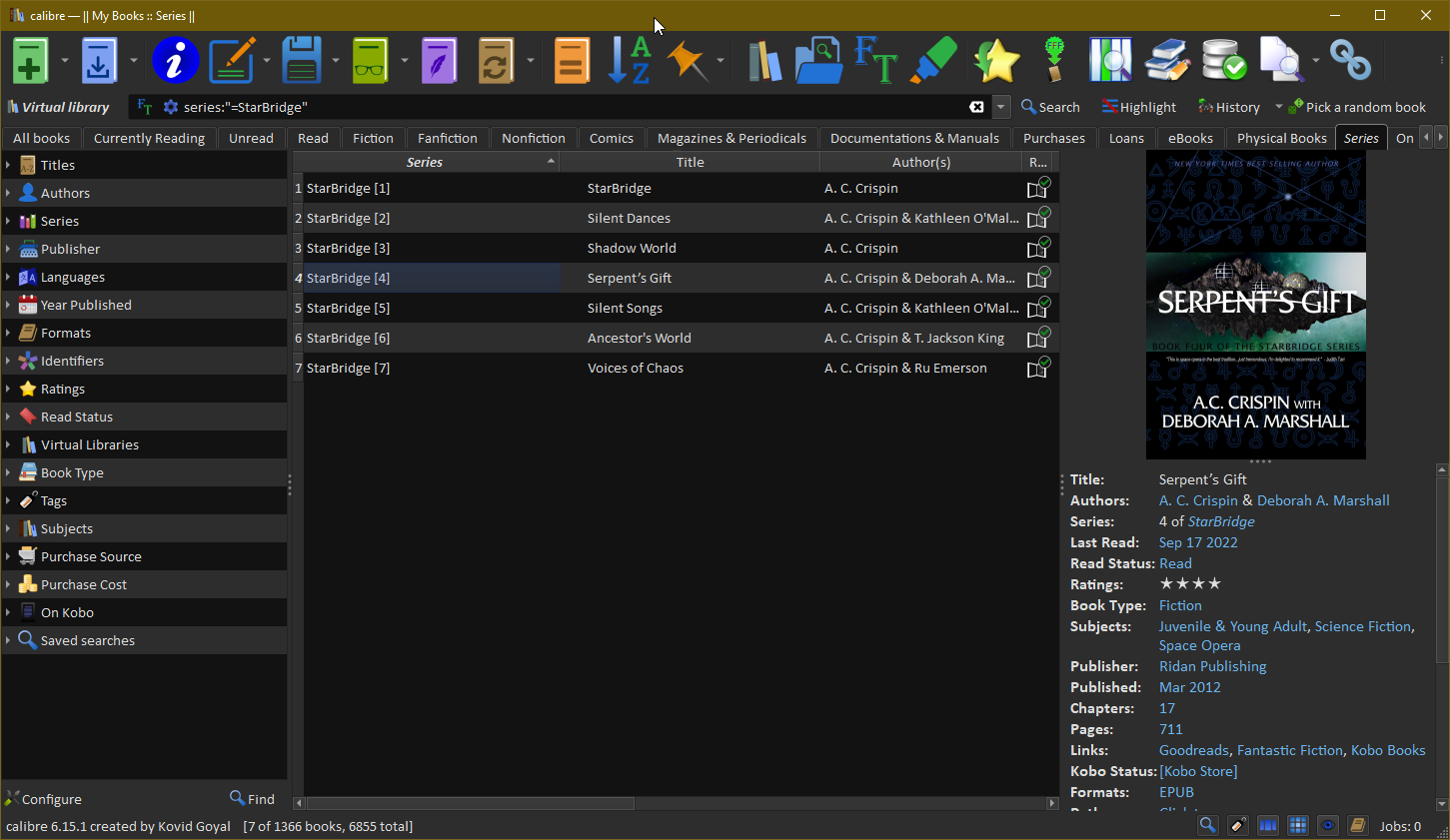1450x840 pixels.
Task: Follow the Deborah A. Marshall author link
Action: 1323,500
